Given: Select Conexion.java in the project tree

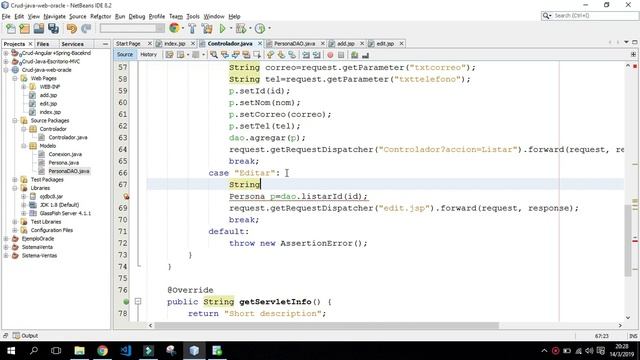Looking at the screenshot, I should tap(65, 154).
